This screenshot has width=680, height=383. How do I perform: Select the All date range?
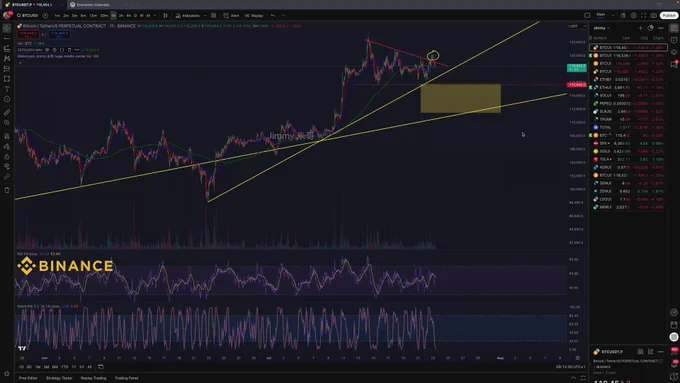pos(89,367)
